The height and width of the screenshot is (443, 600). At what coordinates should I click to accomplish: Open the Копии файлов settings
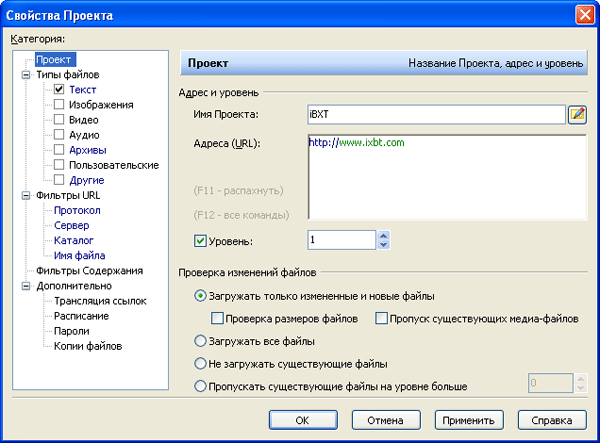(88, 346)
